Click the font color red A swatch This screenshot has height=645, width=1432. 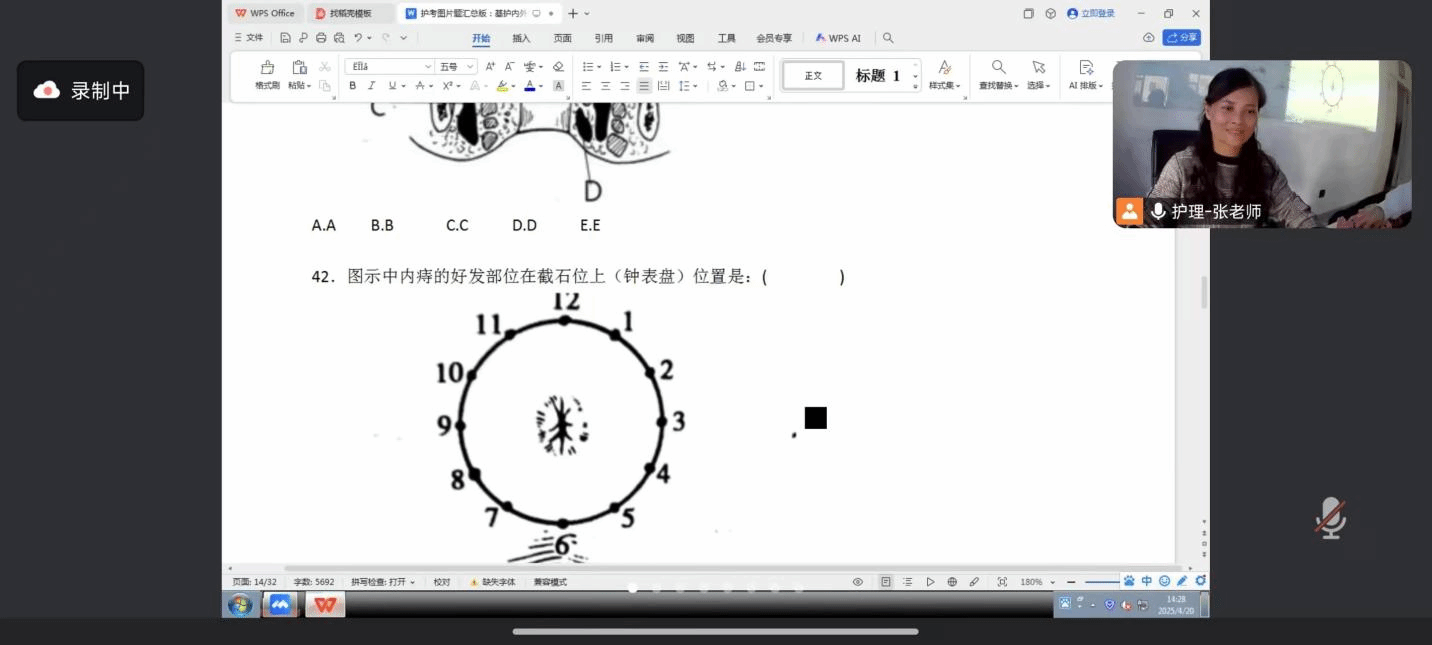point(529,86)
